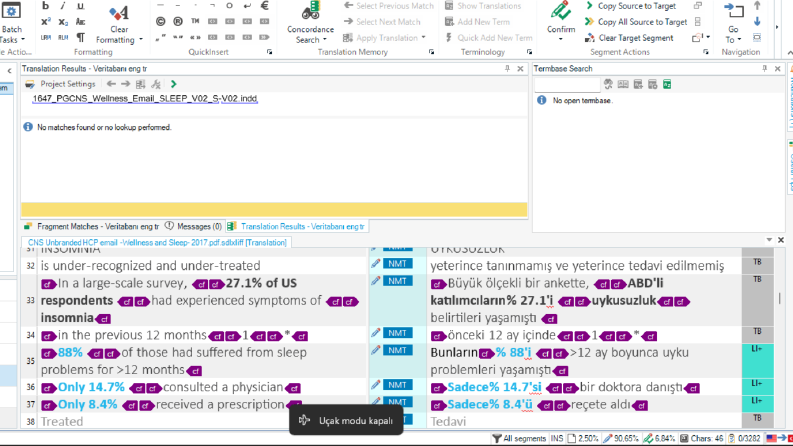Toggle paragraph marks display

[x=80, y=37]
